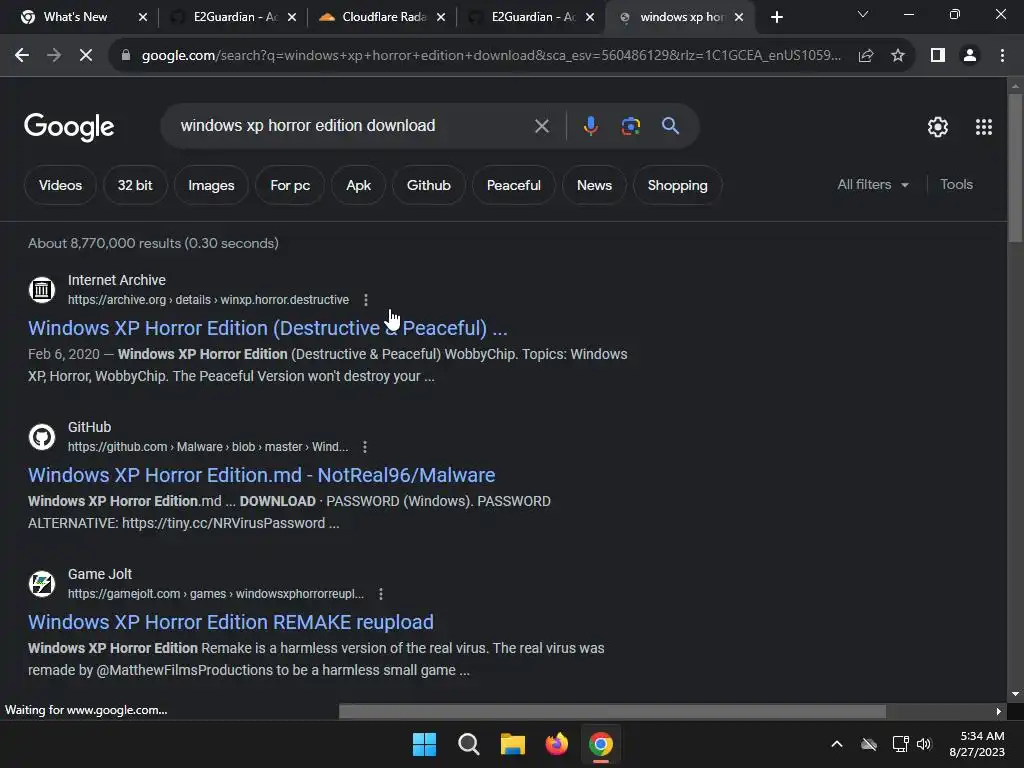The image size is (1024, 768).
Task: Click the Game Jolt site favicon
Action: click(x=42, y=583)
